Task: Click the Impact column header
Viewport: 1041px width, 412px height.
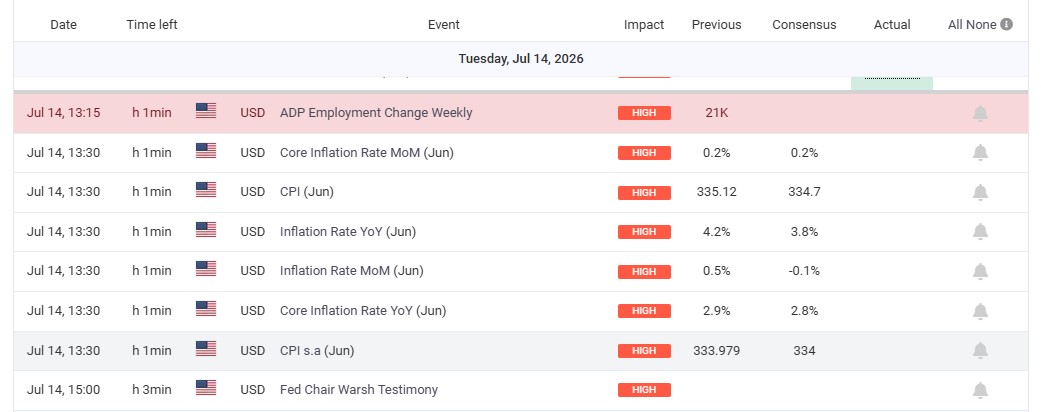Action: [x=643, y=25]
